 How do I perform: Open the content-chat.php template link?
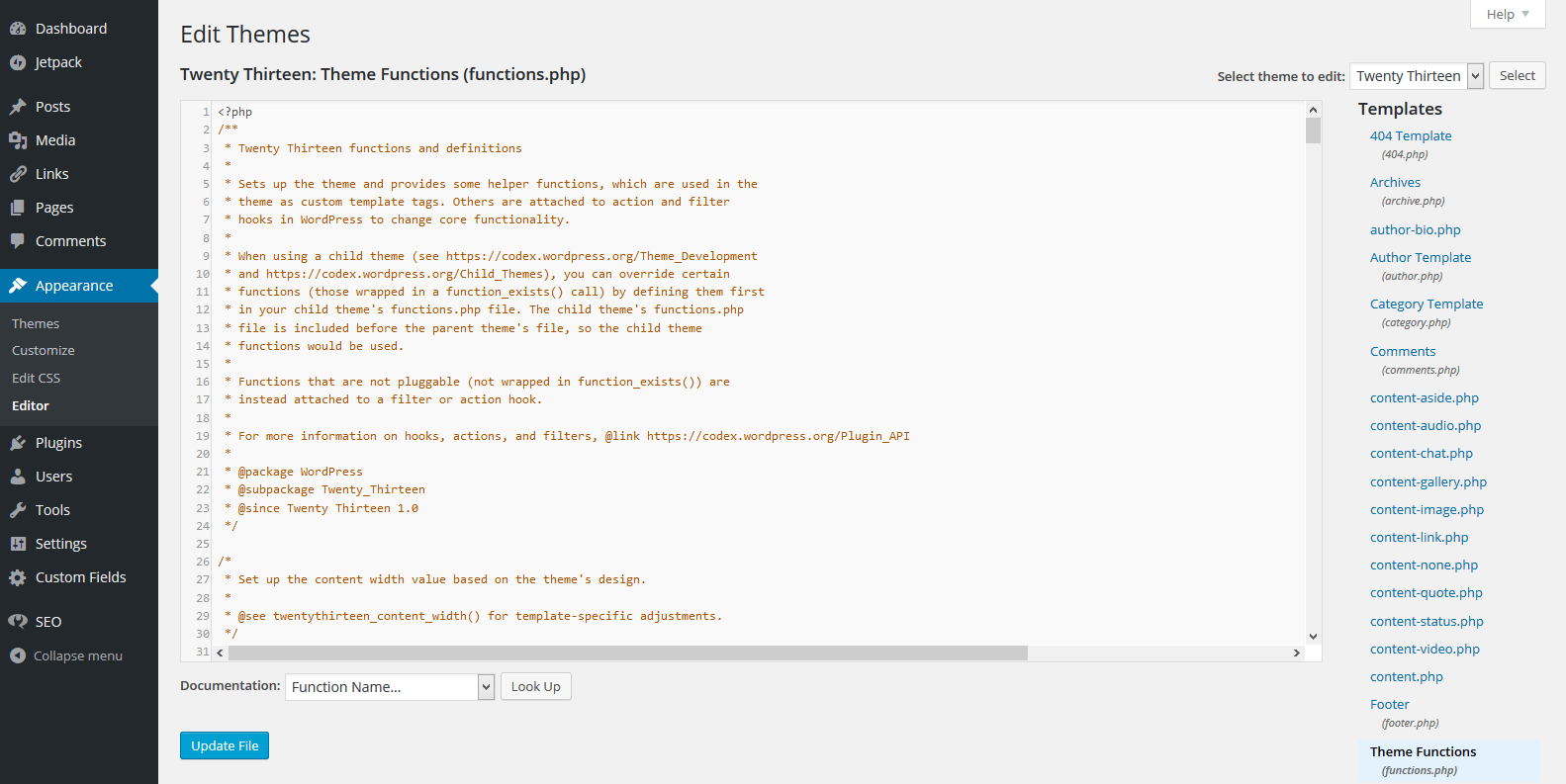[1422, 453]
